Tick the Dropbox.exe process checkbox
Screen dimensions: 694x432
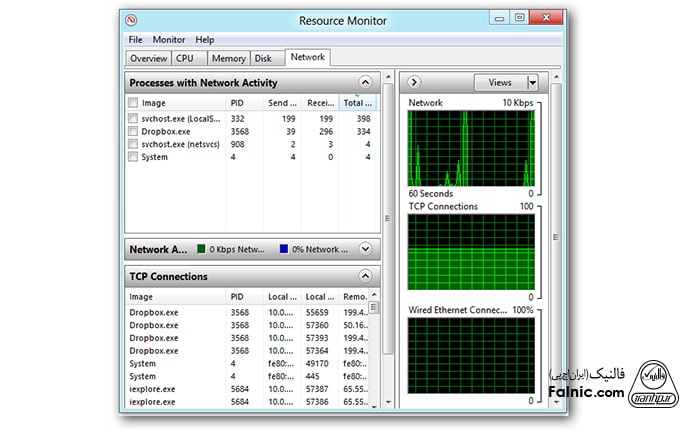(x=133, y=131)
